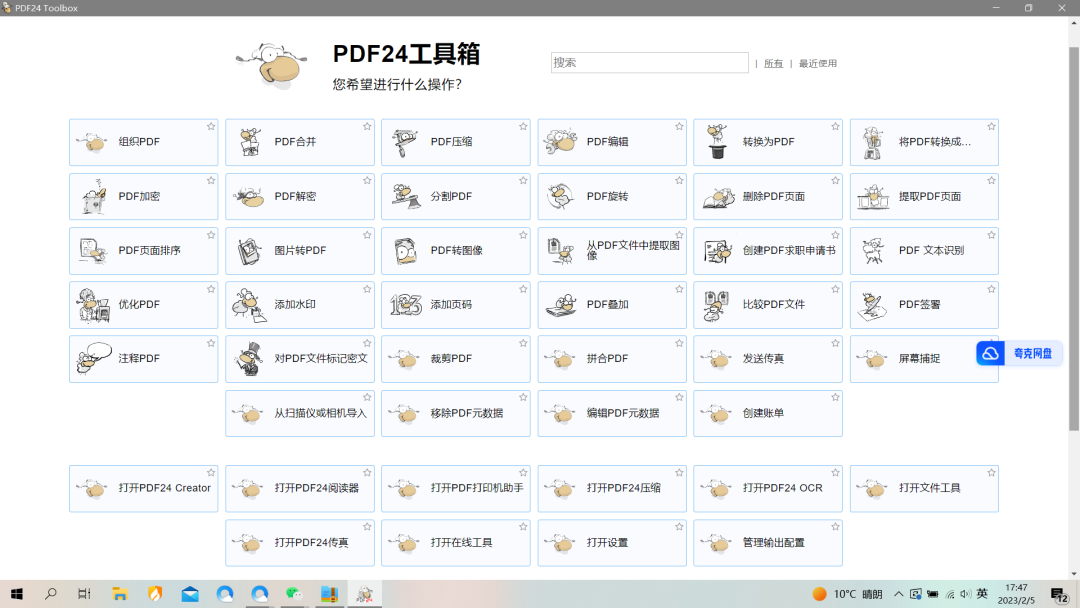Favorite 组织PDF with its star

point(211,127)
